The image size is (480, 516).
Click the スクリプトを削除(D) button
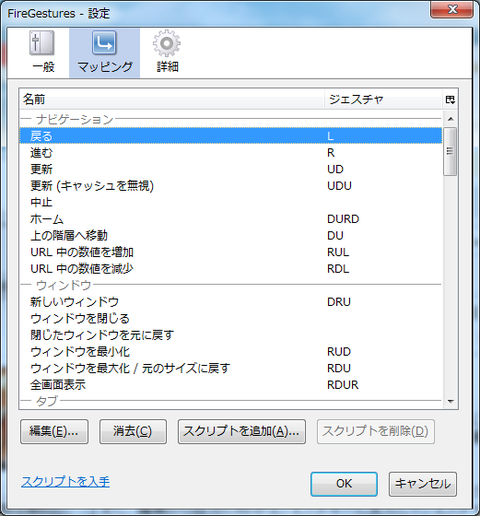(x=376, y=431)
